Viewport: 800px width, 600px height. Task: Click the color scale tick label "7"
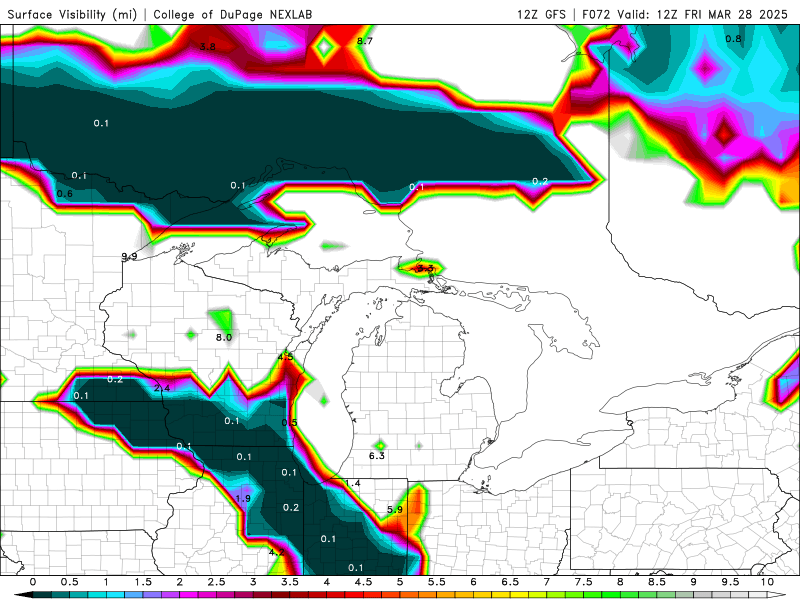coord(547,582)
